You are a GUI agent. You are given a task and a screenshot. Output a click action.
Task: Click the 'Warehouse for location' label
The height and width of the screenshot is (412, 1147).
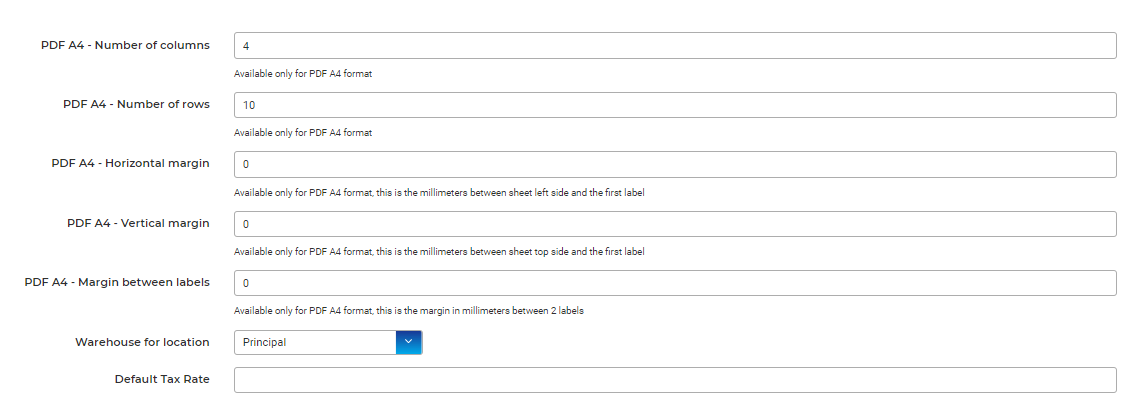click(x=142, y=342)
